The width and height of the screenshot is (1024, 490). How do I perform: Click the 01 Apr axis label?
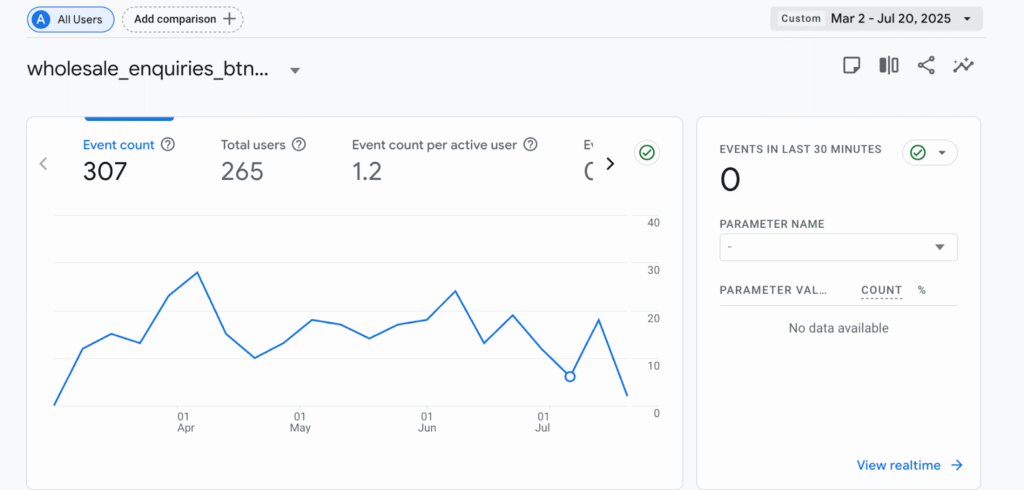coord(184,422)
